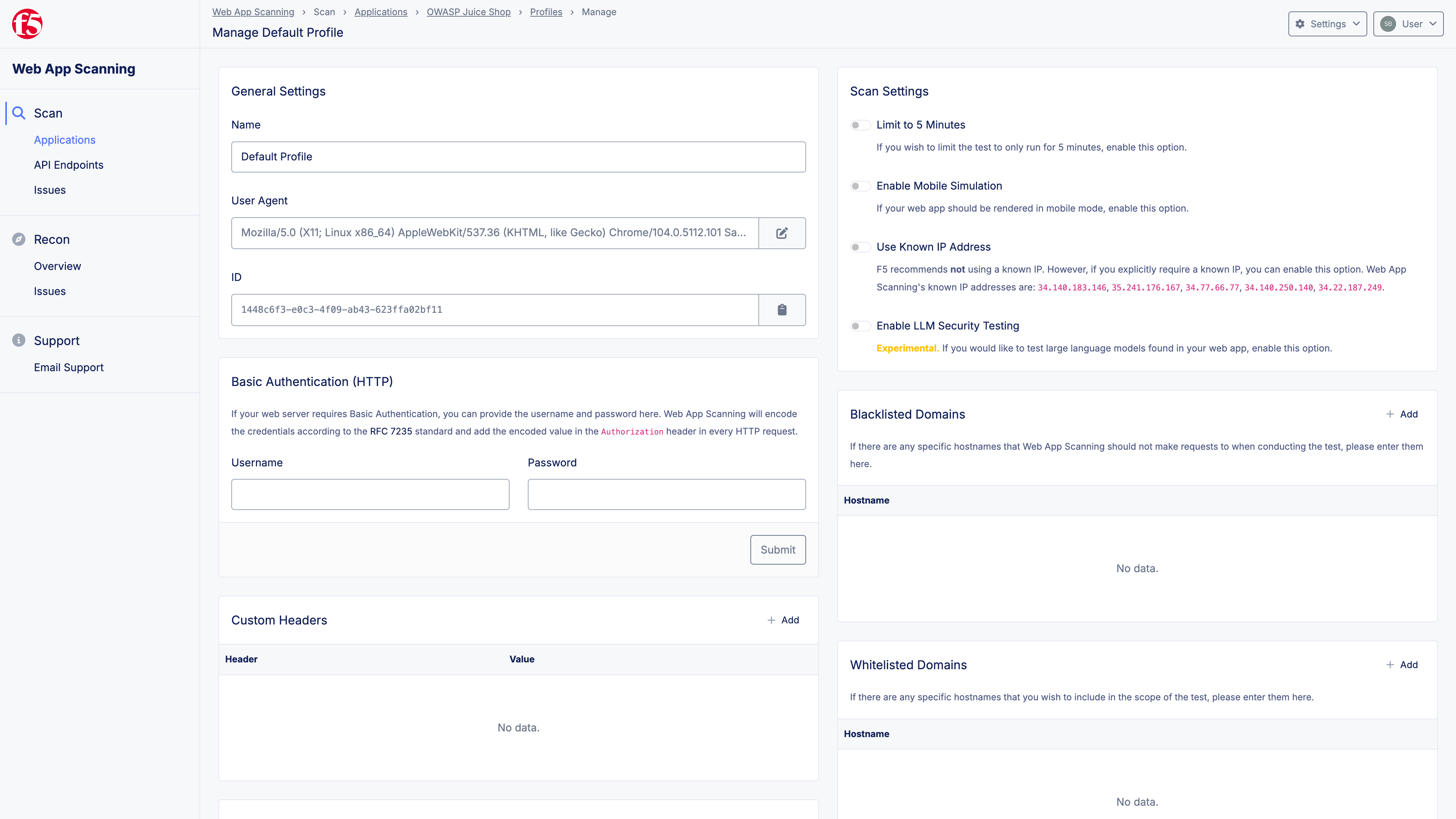This screenshot has height=819, width=1456.
Task: Click the plus icon for Custom Headers
Action: pyautogui.click(x=771, y=620)
